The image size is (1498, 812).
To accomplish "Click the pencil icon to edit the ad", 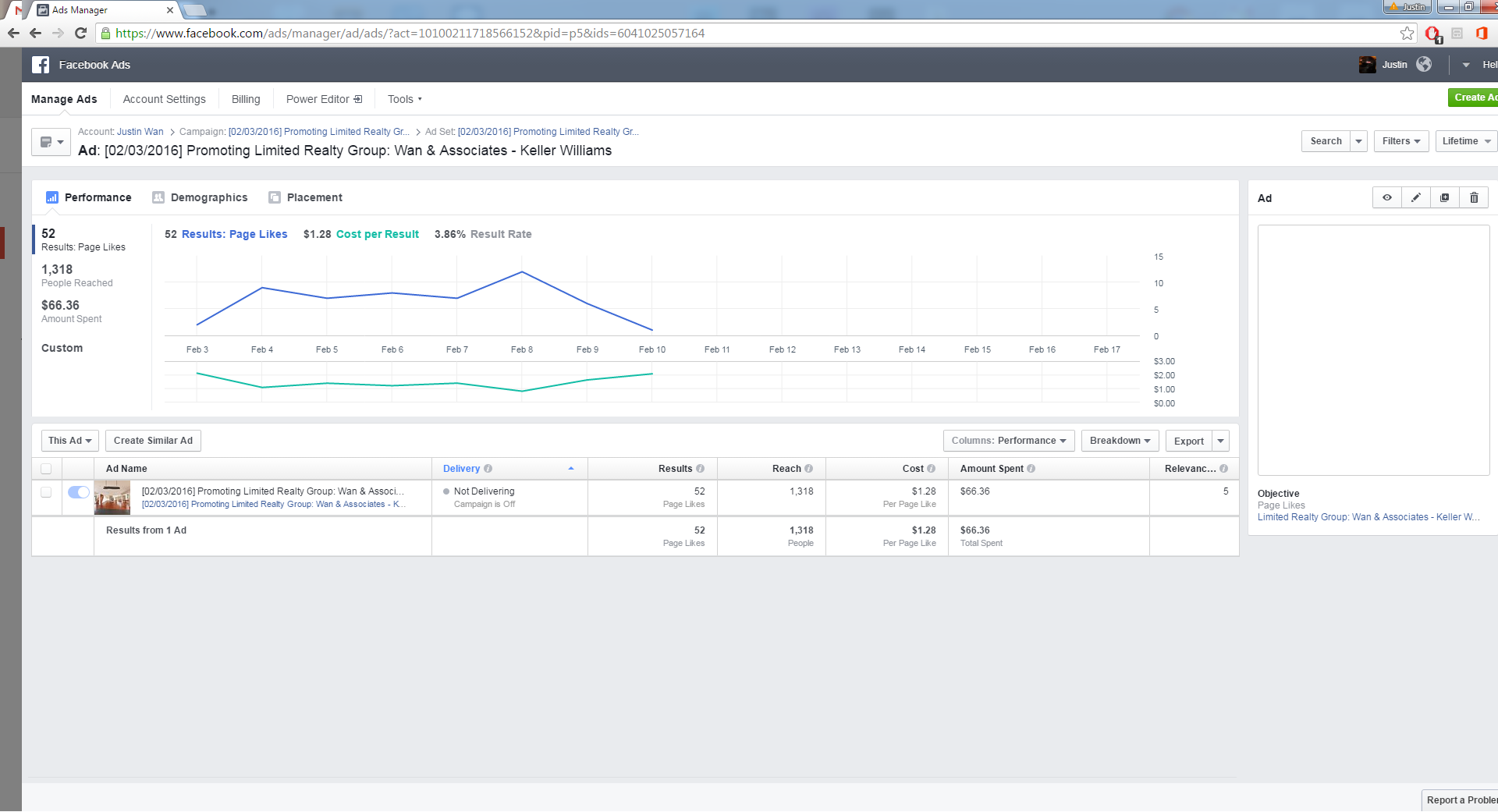I will coord(1415,198).
